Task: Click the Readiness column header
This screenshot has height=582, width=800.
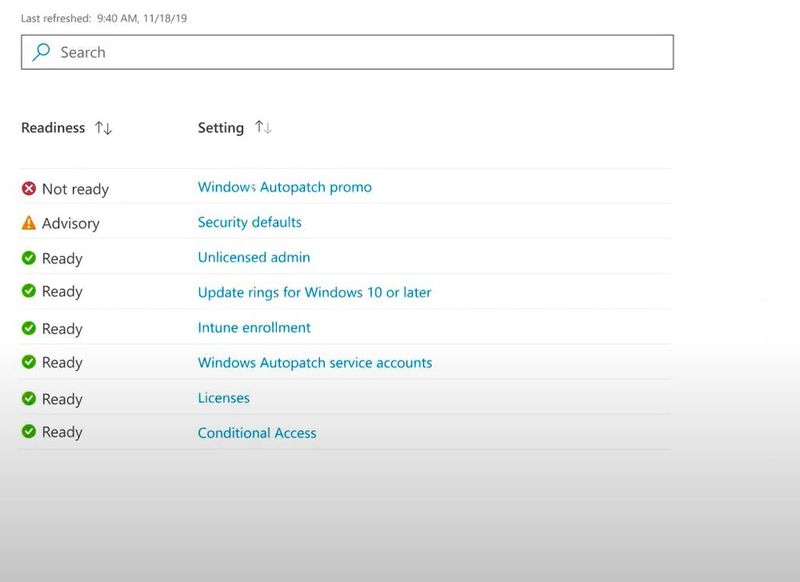Action: point(53,128)
